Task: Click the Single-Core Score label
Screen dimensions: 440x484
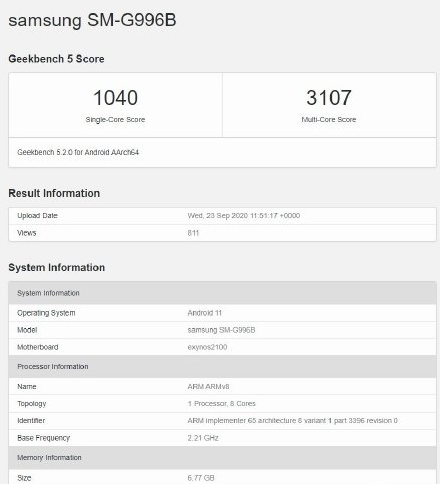Action: [x=115, y=120]
